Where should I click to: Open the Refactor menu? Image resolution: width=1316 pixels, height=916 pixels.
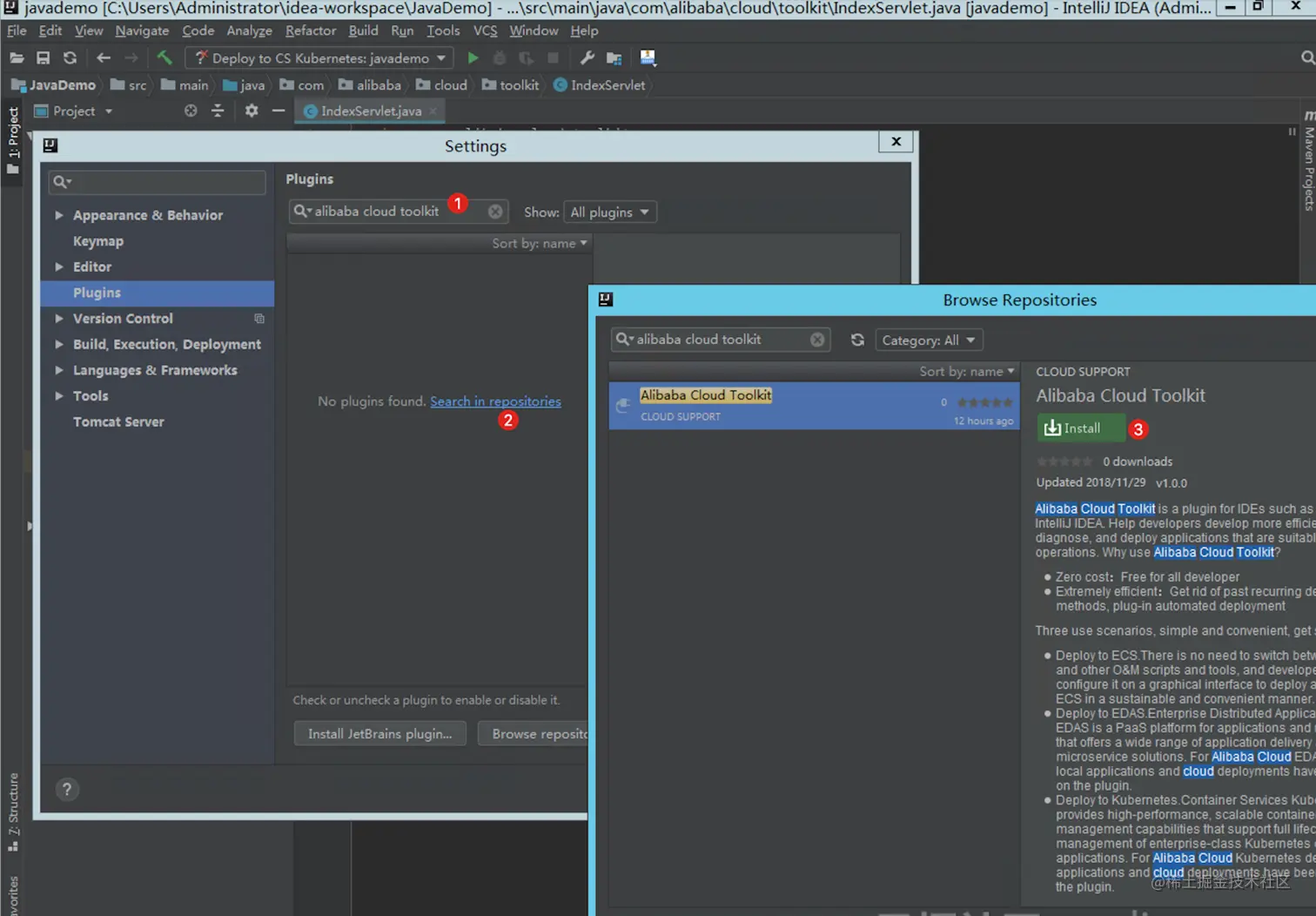310,30
